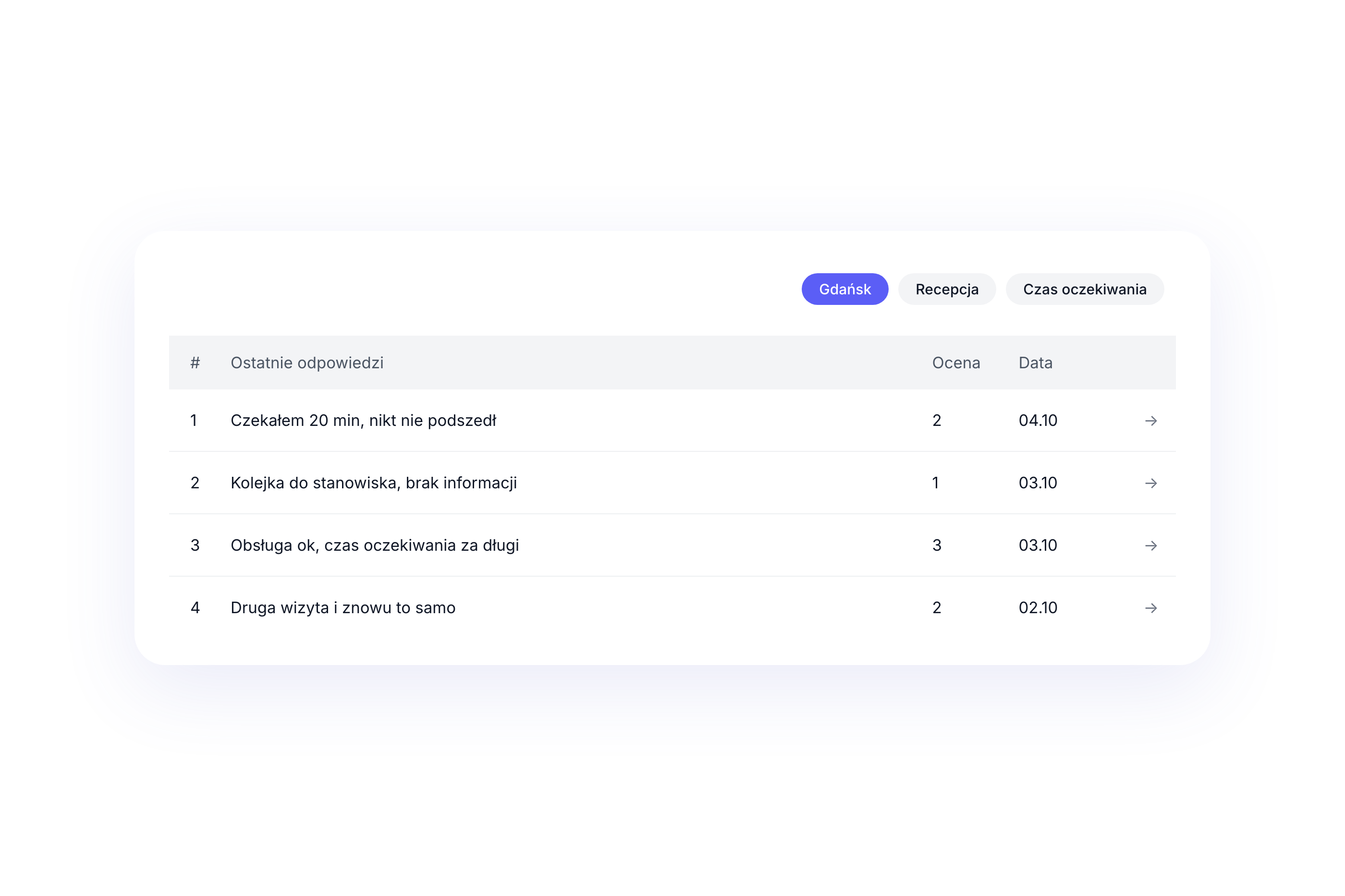This screenshot has width=1345, height=896.
Task: Select response "Obsługa ok, czas oczekiwania za długi"
Action: [374, 545]
